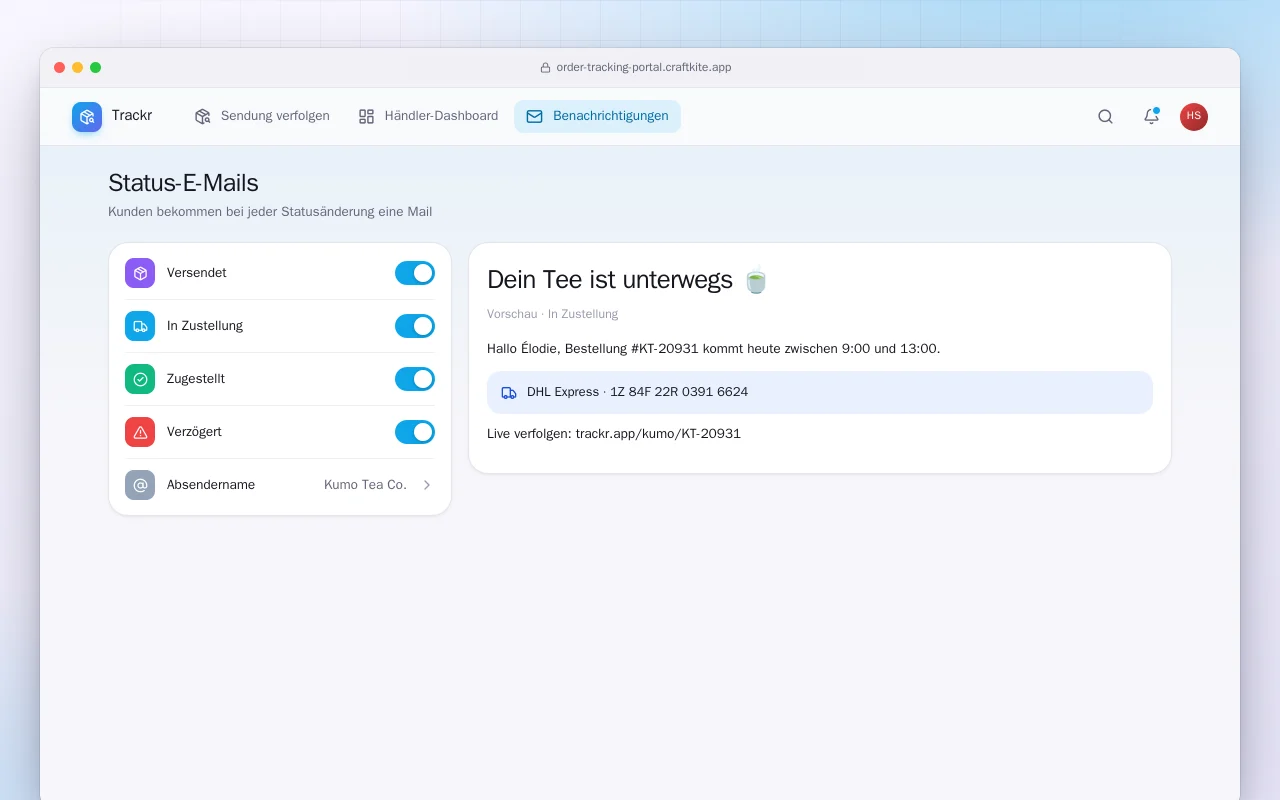The width and height of the screenshot is (1280, 800).
Task: Go to the Sendung verfolgen tab
Action: tap(262, 116)
